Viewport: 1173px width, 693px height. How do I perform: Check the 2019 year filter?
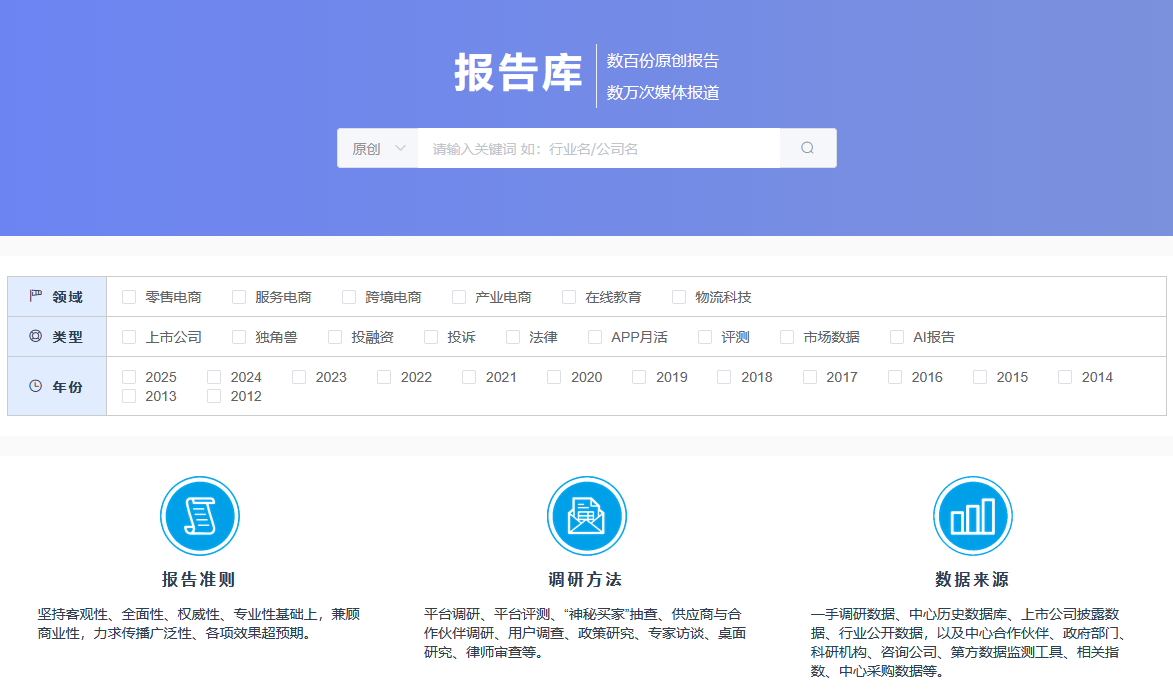pyautogui.click(x=637, y=377)
